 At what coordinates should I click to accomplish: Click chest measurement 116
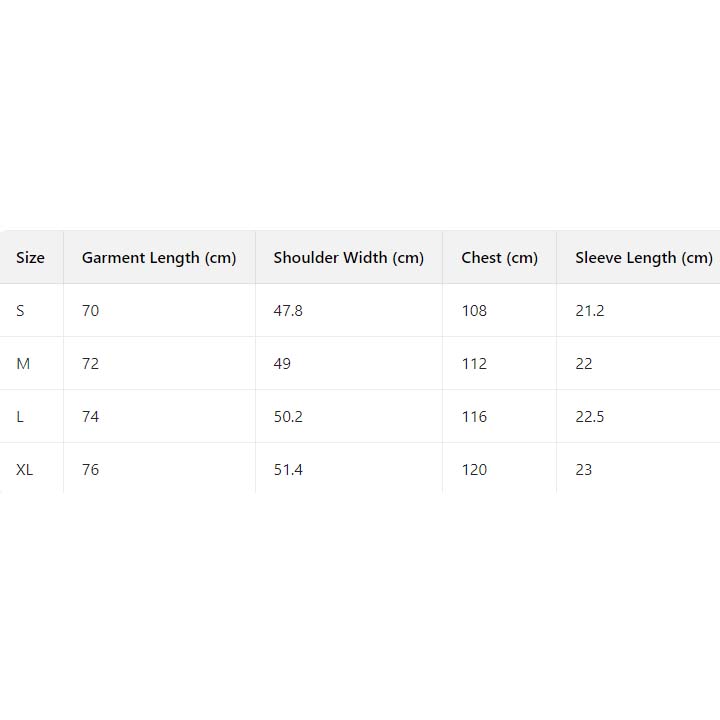tap(474, 417)
